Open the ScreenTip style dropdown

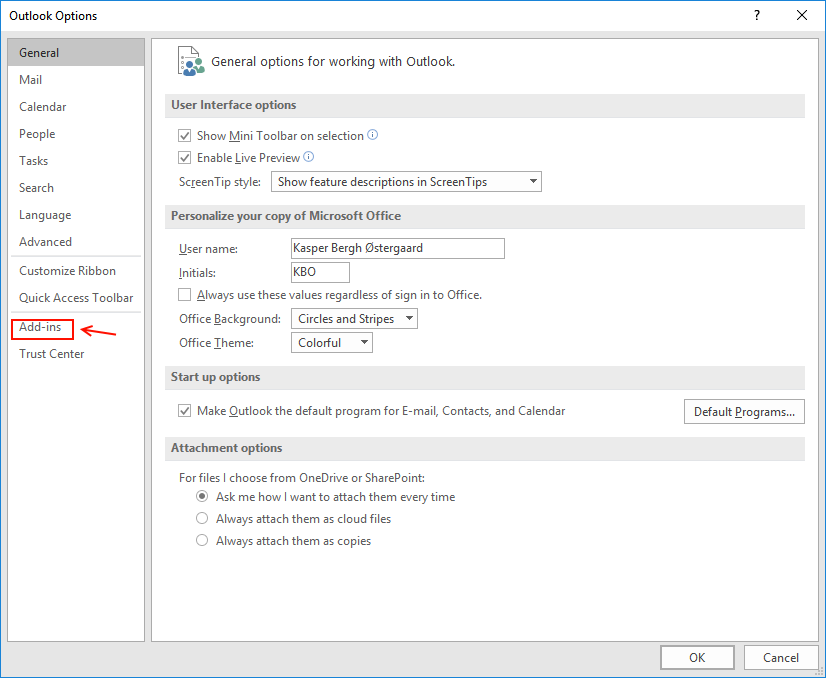406,182
